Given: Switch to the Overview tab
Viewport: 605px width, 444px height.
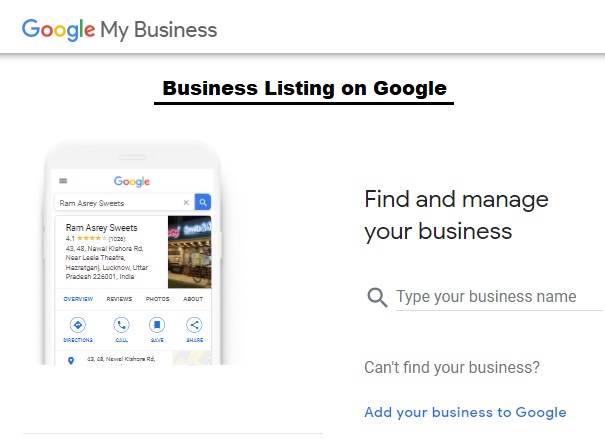Looking at the screenshot, I should [x=78, y=299].
